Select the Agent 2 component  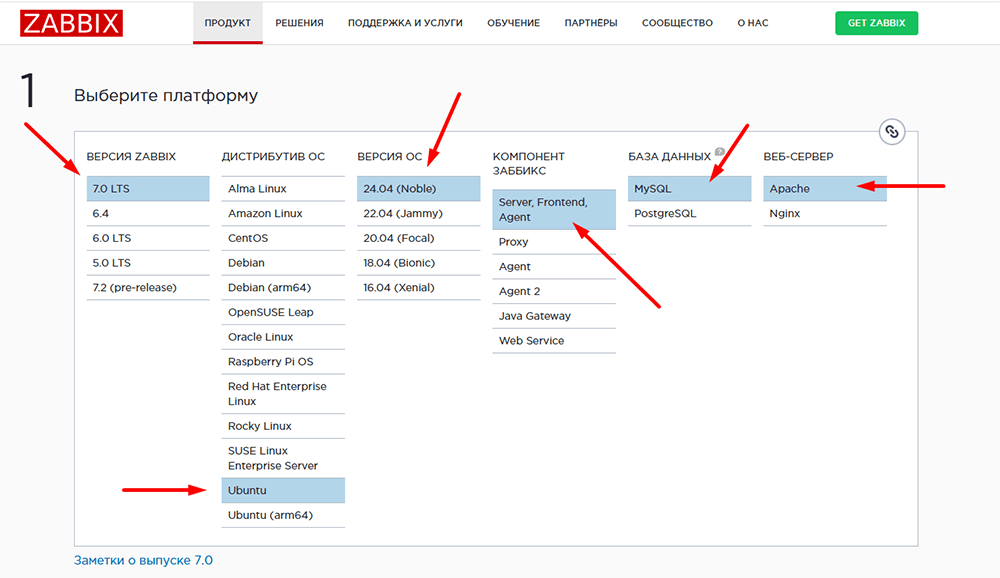pos(554,292)
